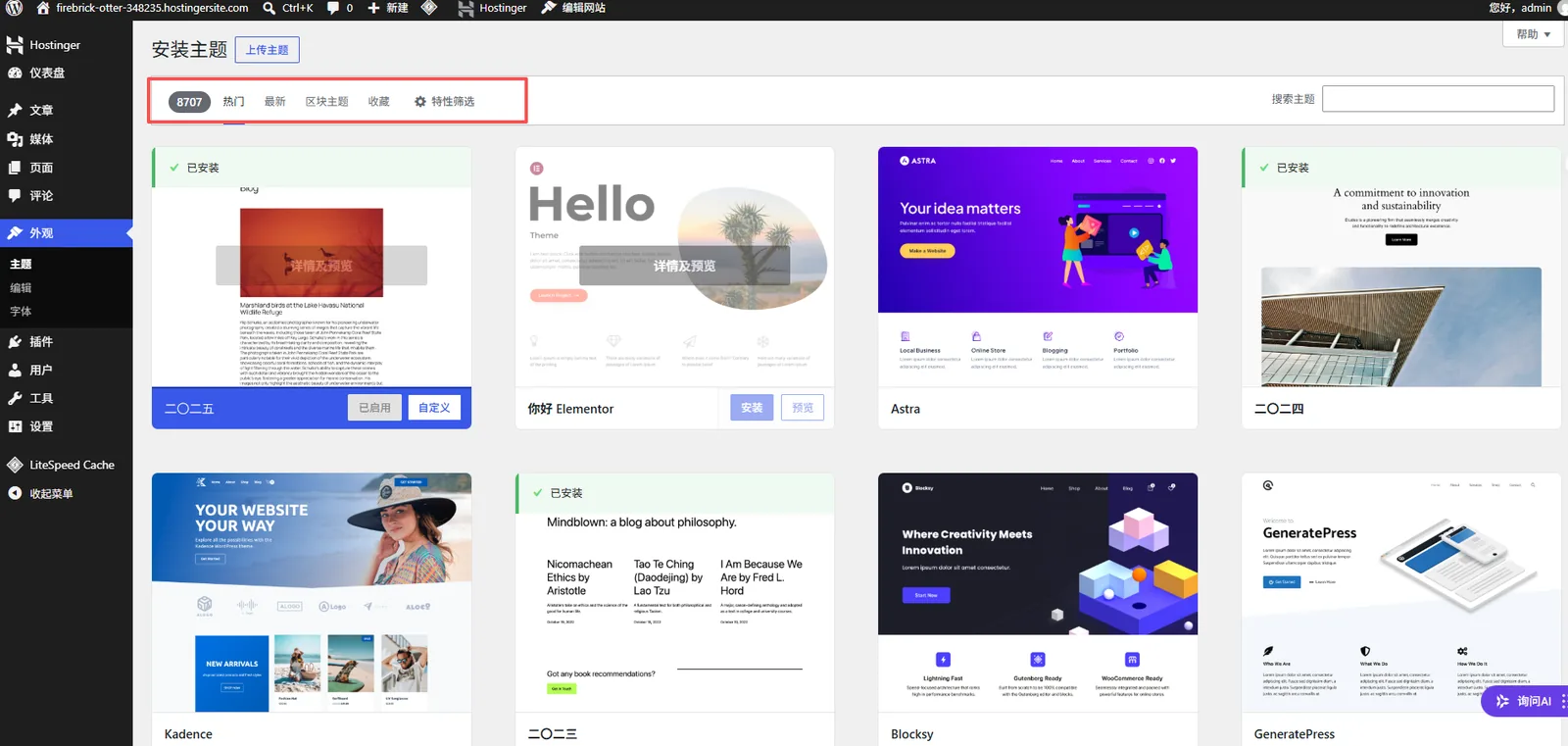Image resolution: width=1568 pixels, height=746 pixels.
Task: Click the 上传主题 upload button
Action: (x=268, y=50)
